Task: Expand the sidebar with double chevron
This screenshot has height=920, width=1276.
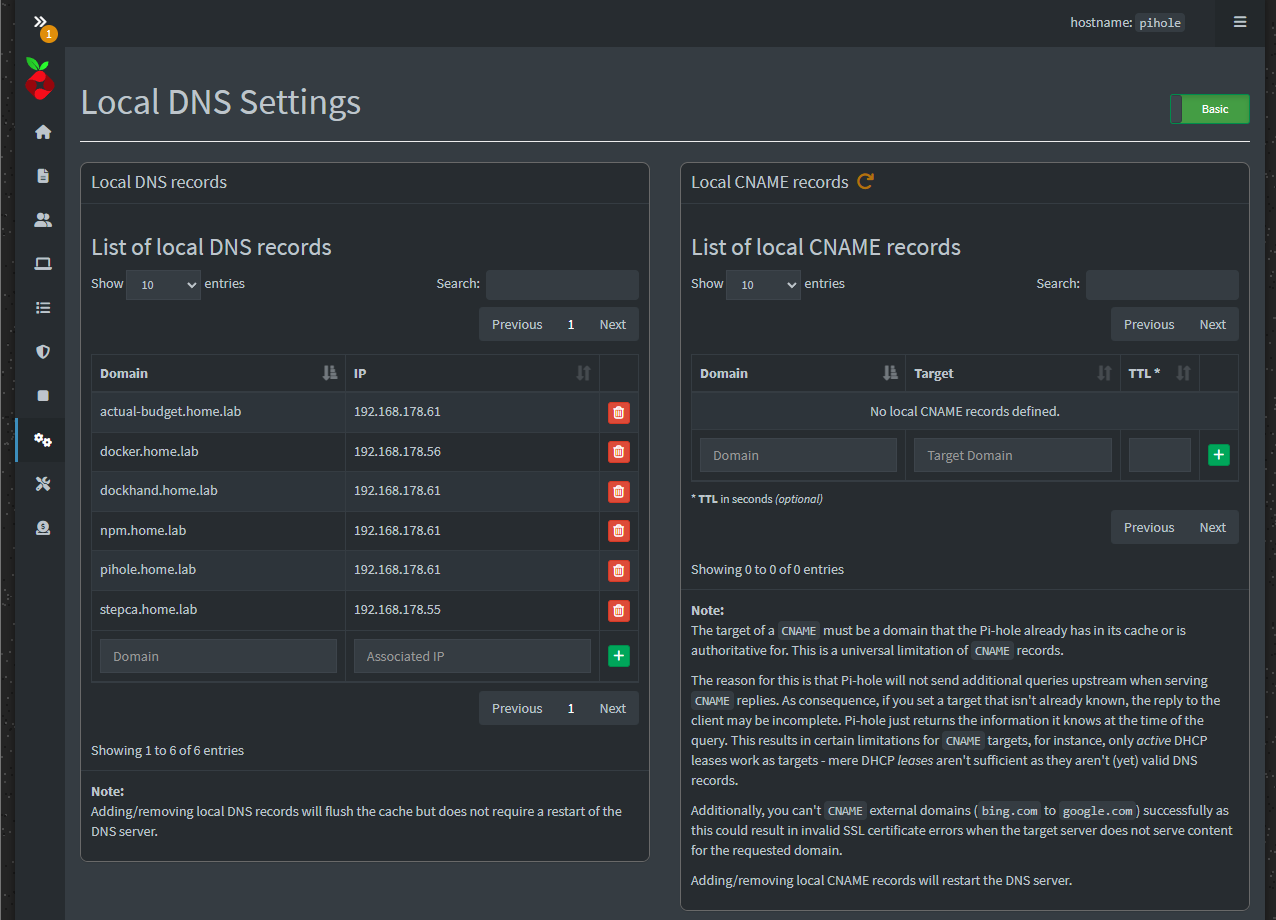Action: (41, 21)
